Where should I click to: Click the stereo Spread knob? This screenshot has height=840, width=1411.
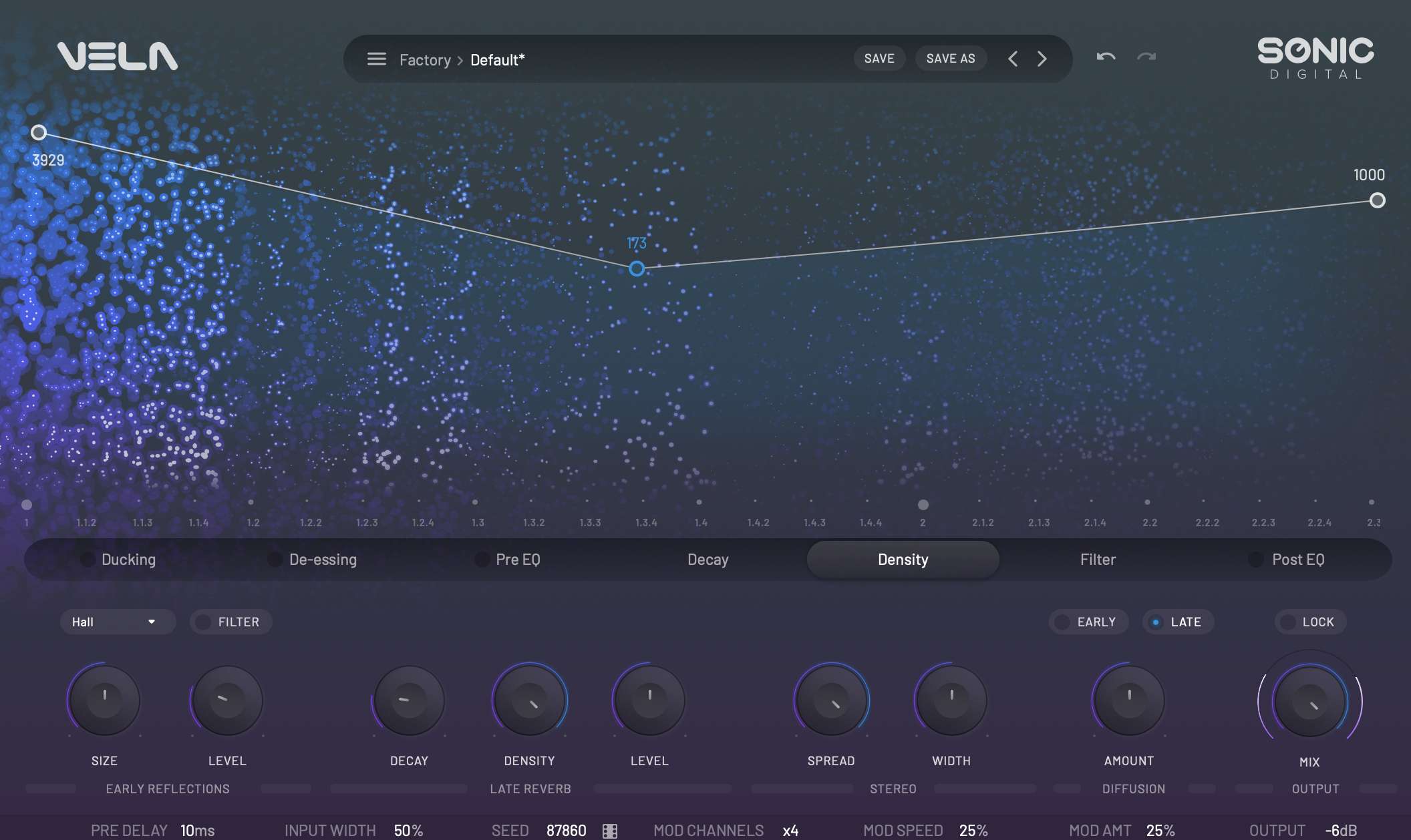pyautogui.click(x=831, y=700)
